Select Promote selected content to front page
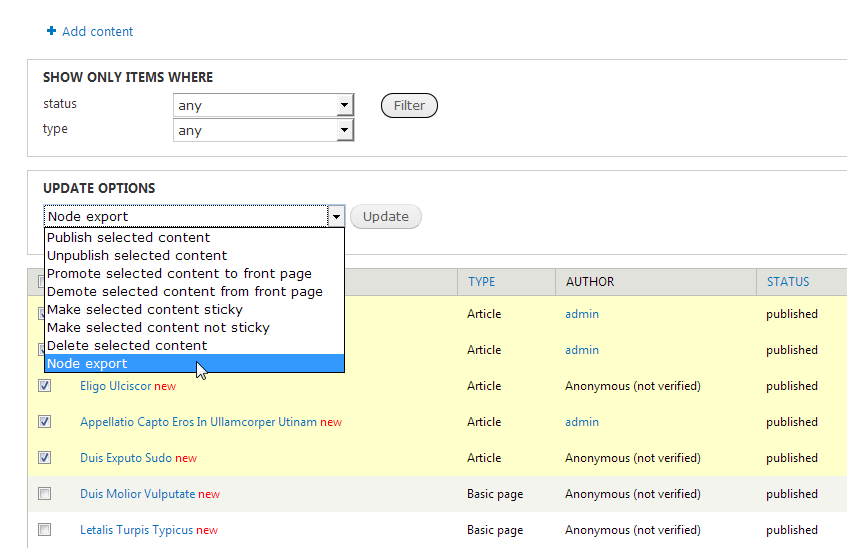Screen dimensions: 847x548 tap(179, 274)
